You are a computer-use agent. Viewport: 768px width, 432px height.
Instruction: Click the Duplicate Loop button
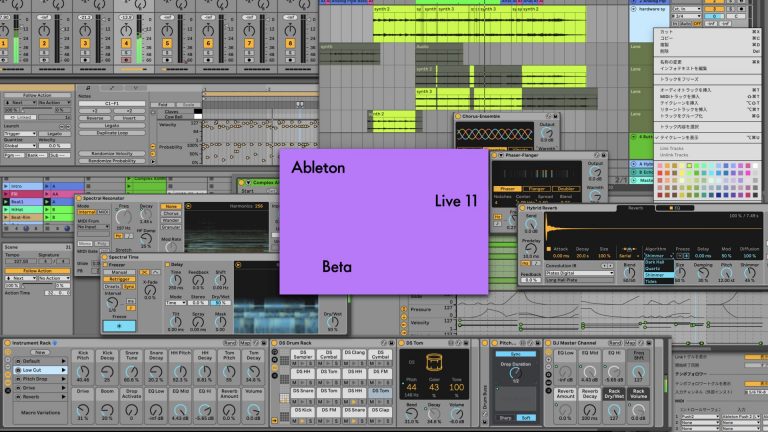pyautogui.click(x=112, y=133)
